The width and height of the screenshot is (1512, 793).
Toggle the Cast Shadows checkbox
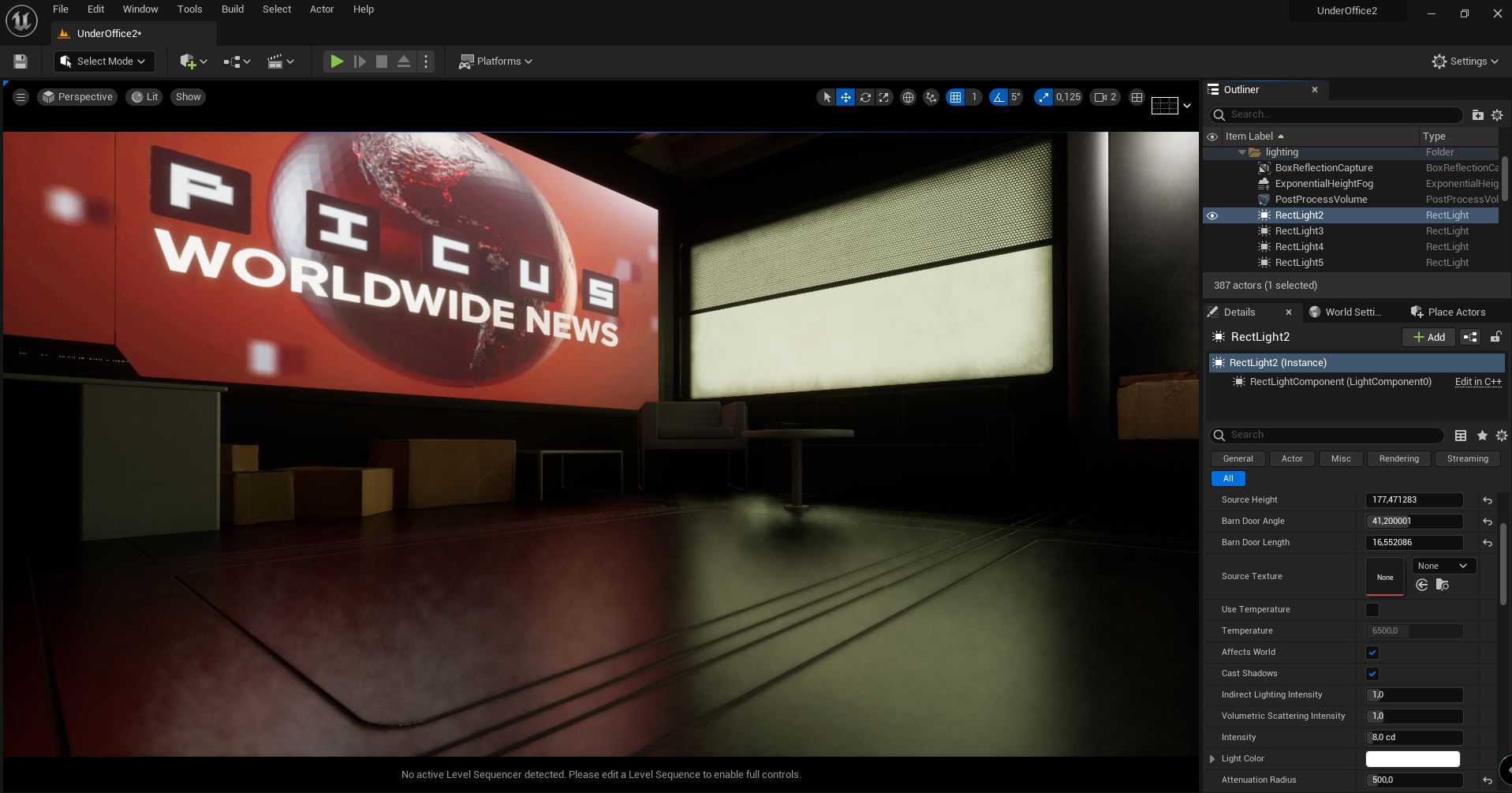1372,674
